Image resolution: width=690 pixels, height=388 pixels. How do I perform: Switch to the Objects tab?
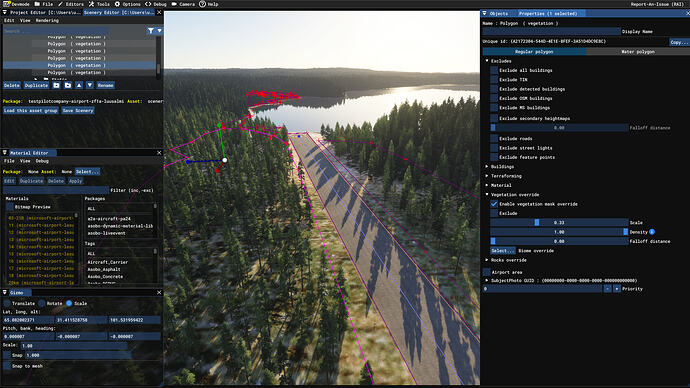(499, 14)
